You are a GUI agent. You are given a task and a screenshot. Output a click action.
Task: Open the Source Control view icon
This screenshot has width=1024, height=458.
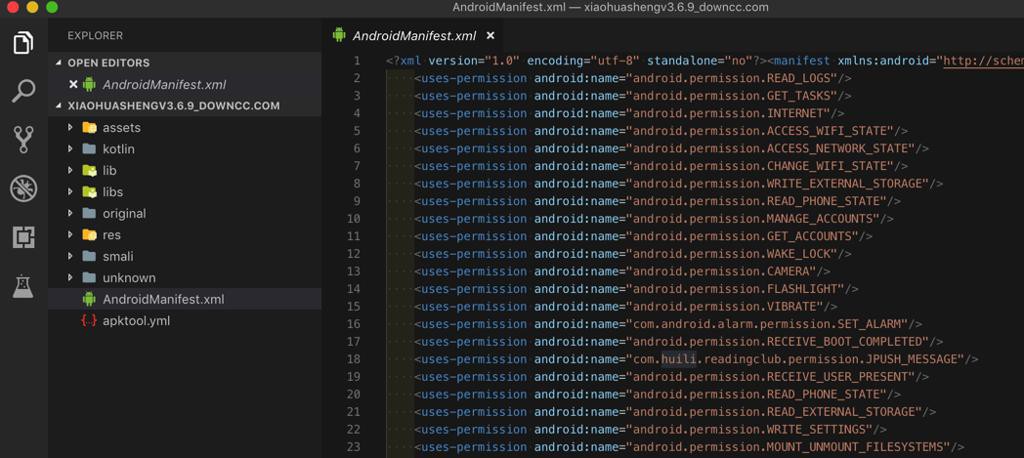(24, 140)
